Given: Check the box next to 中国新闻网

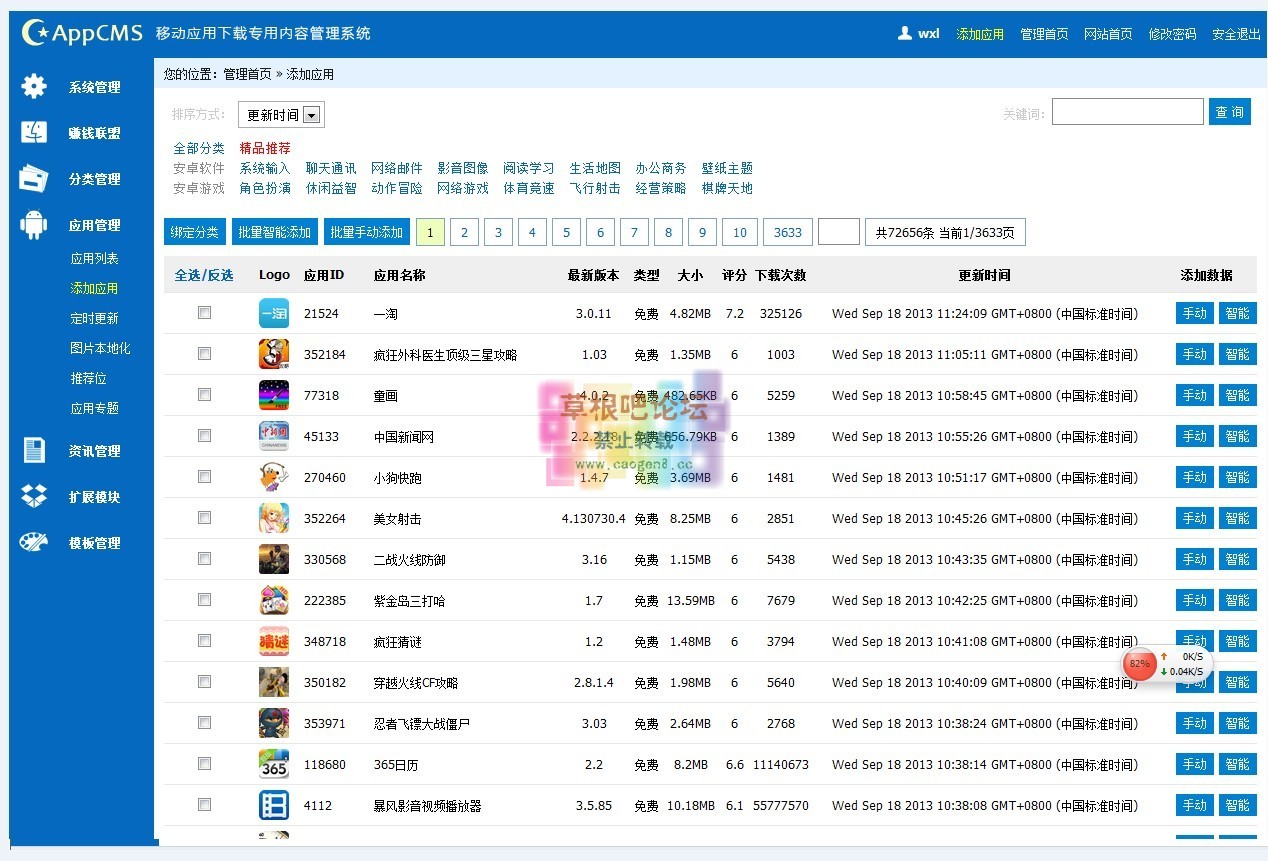Looking at the screenshot, I should tap(204, 436).
